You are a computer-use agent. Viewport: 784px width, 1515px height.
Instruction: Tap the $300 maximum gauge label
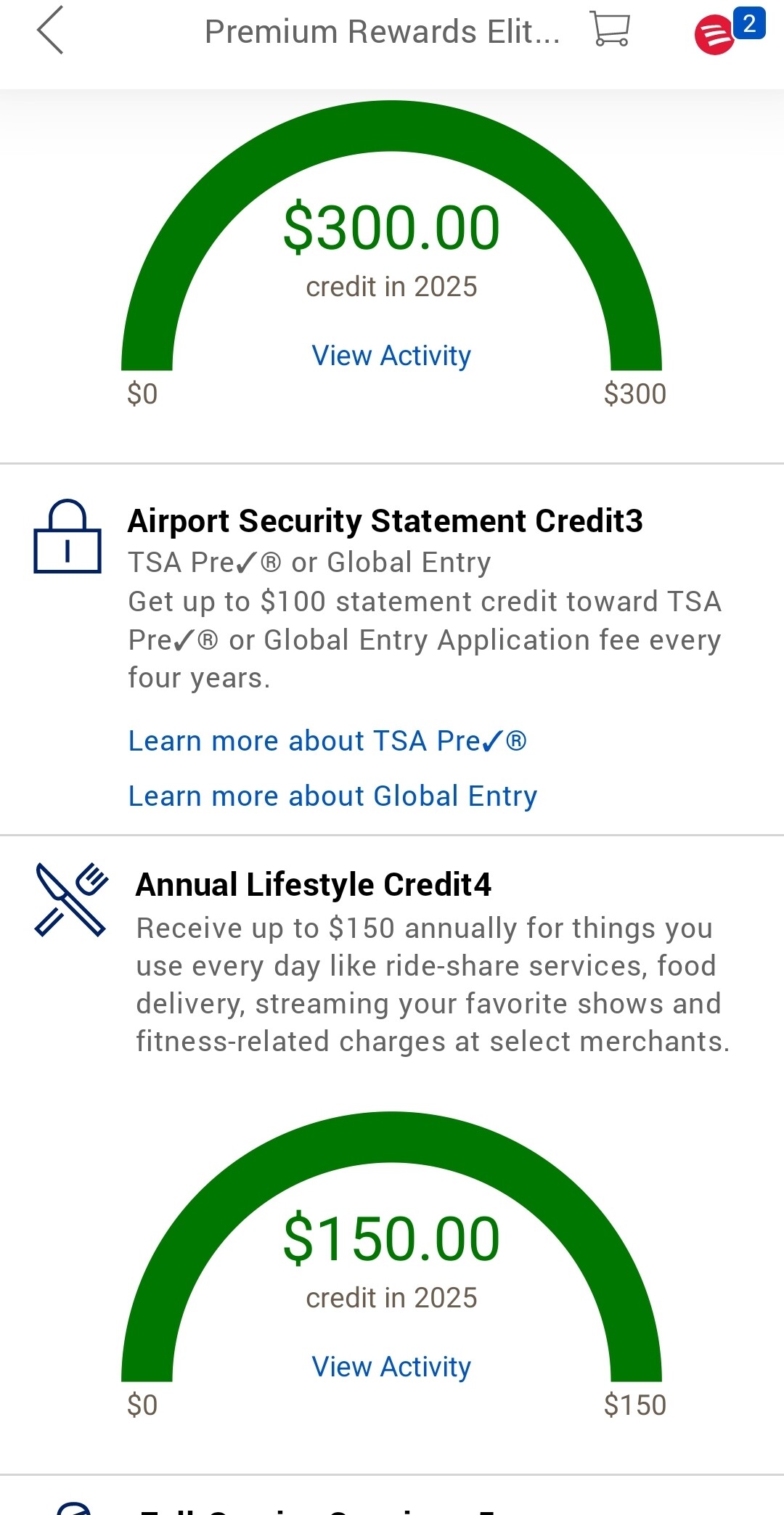[x=634, y=394]
